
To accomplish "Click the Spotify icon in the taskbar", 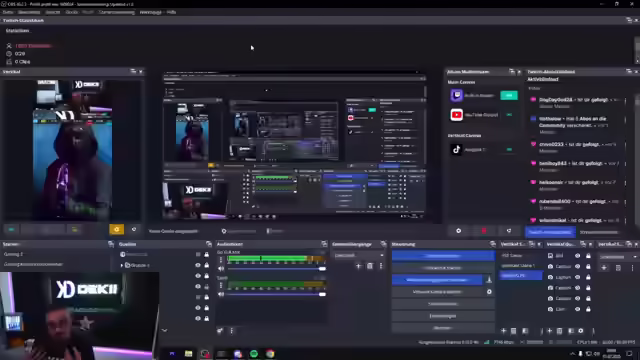I will click(x=254, y=353).
